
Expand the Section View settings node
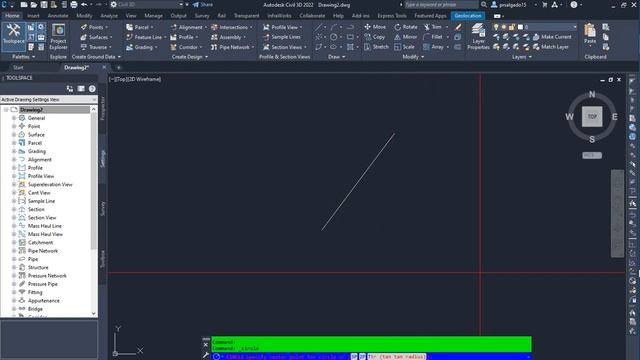(x=14, y=218)
